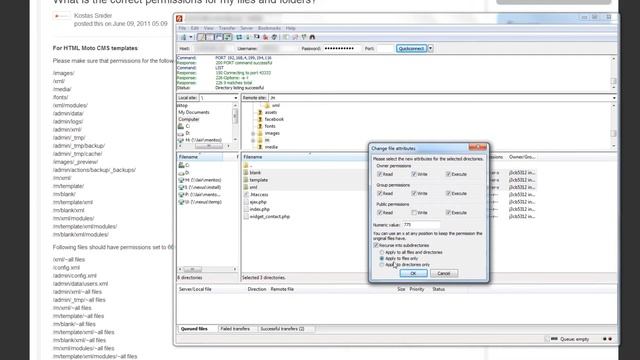Expand the im folder in remote tree
This screenshot has height=360, width=640.
[253, 140]
